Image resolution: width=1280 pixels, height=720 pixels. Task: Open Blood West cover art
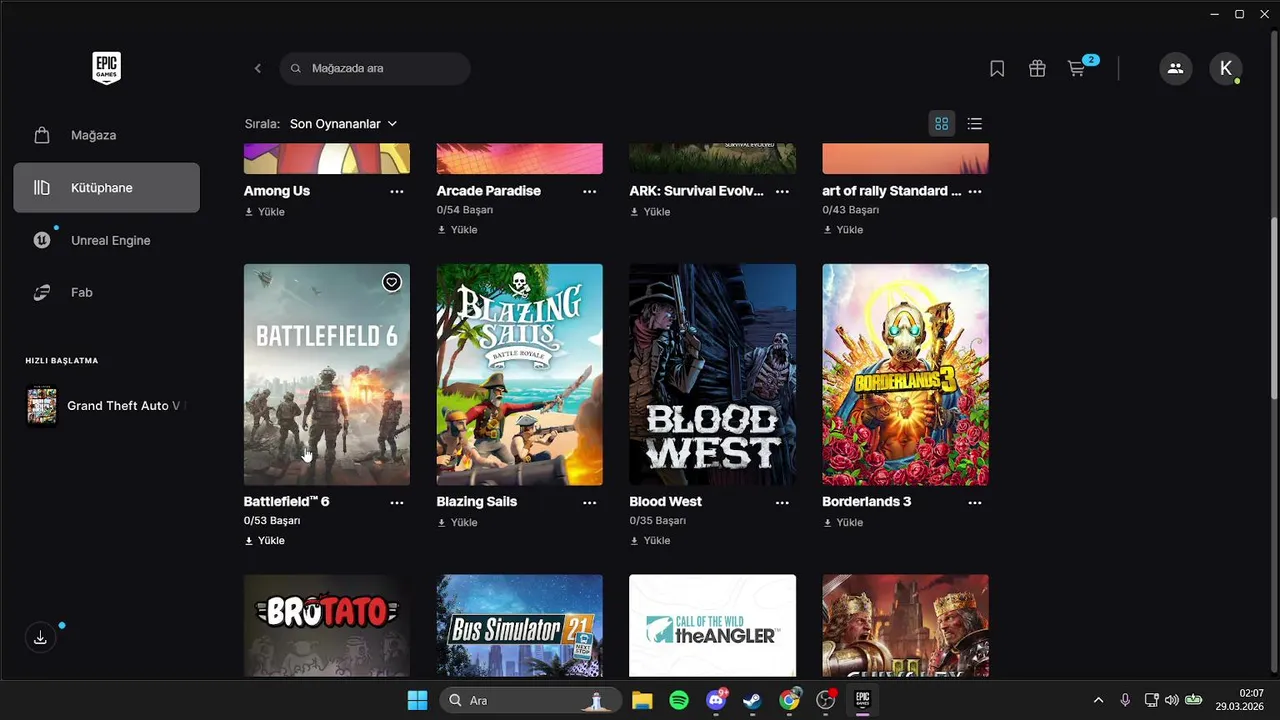point(712,374)
